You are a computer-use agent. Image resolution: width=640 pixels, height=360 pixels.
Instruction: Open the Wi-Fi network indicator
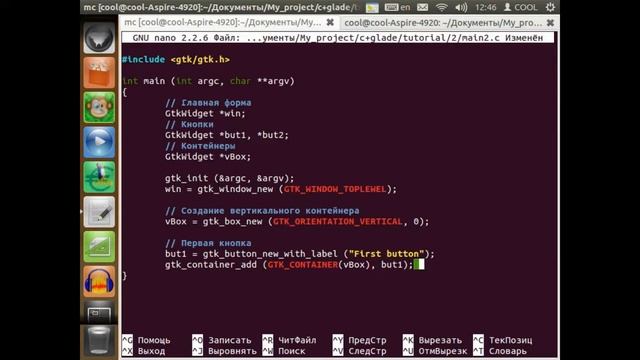point(442,7)
